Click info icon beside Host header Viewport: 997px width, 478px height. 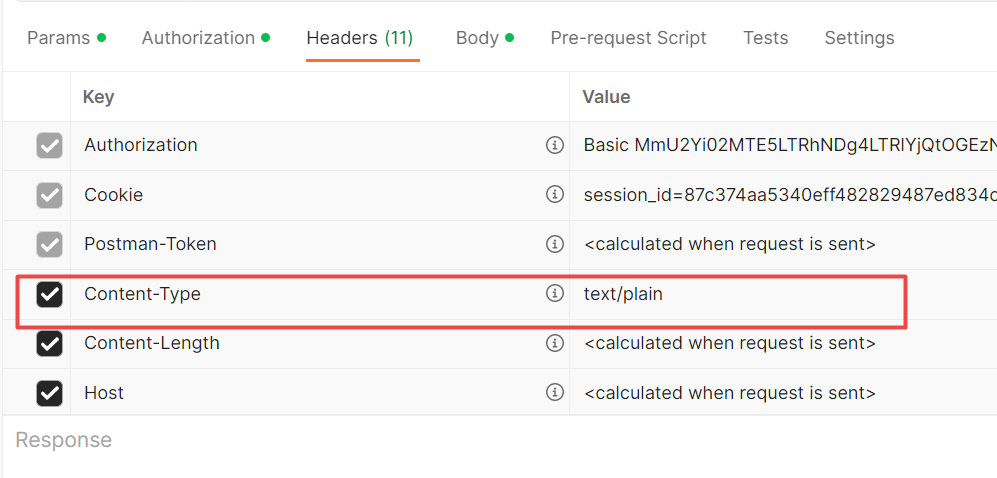pyautogui.click(x=555, y=393)
